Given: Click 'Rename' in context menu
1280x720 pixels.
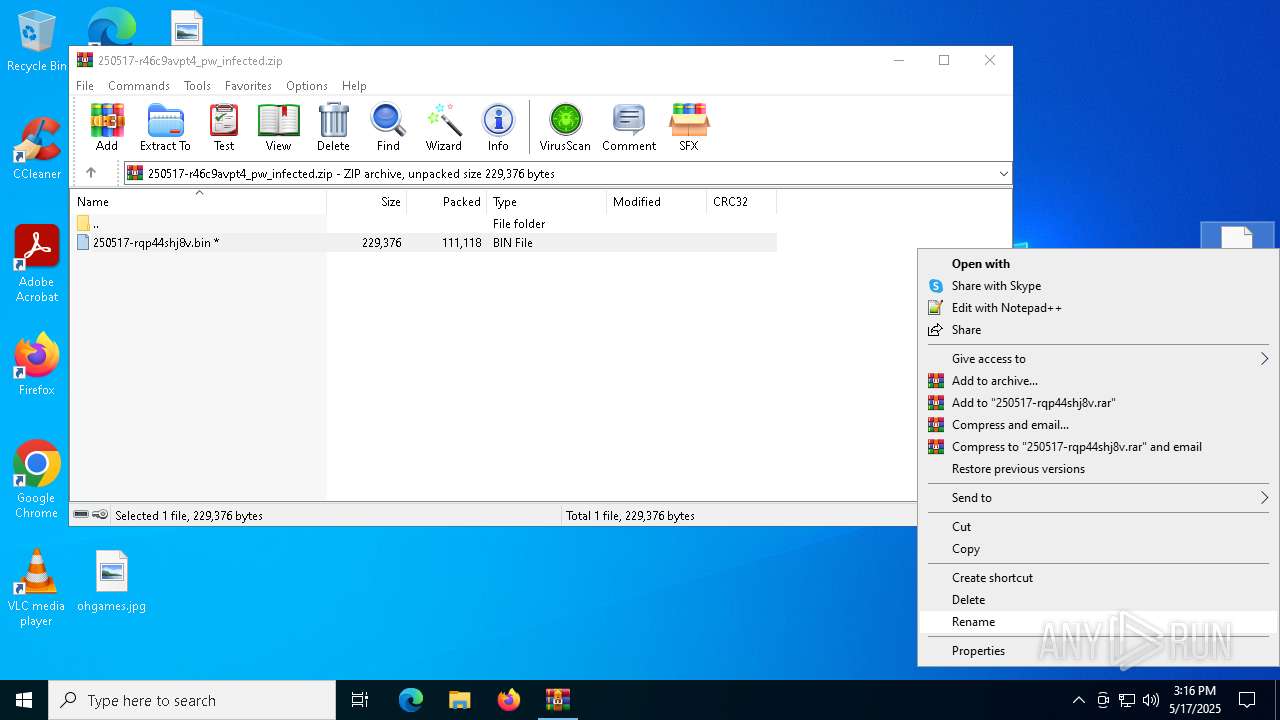Looking at the screenshot, I should [x=1098, y=622].
